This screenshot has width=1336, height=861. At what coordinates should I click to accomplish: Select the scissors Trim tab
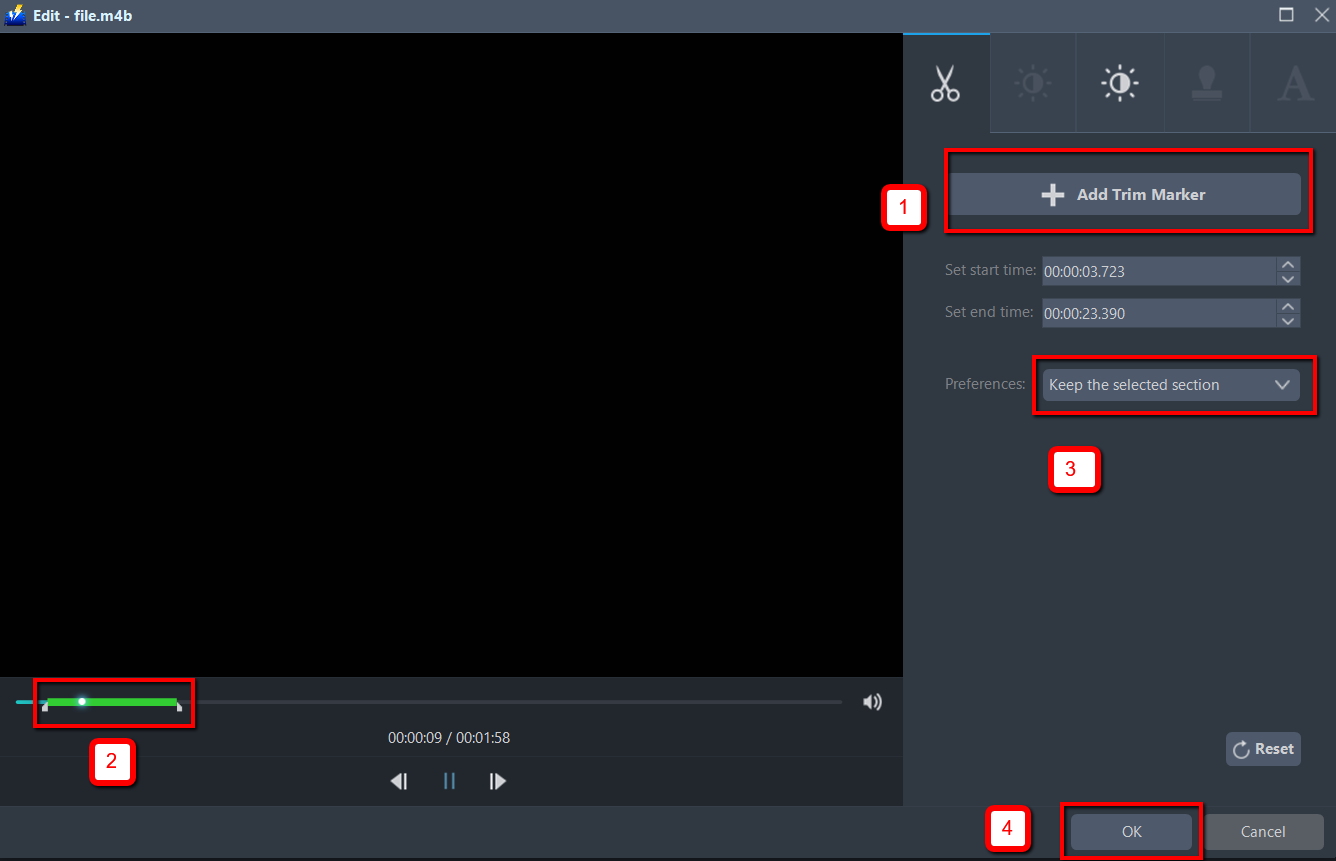[945, 84]
